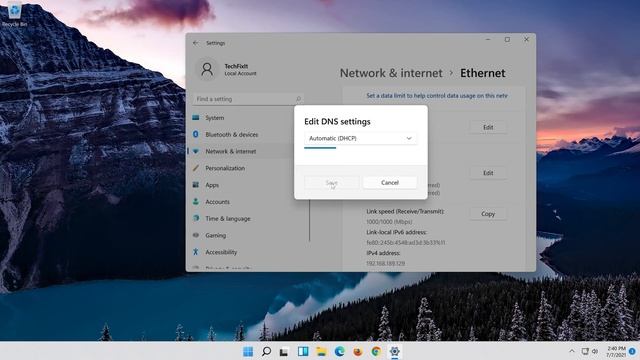Open Bluetooth & devices in sidebar
640x360 pixels.
231,134
